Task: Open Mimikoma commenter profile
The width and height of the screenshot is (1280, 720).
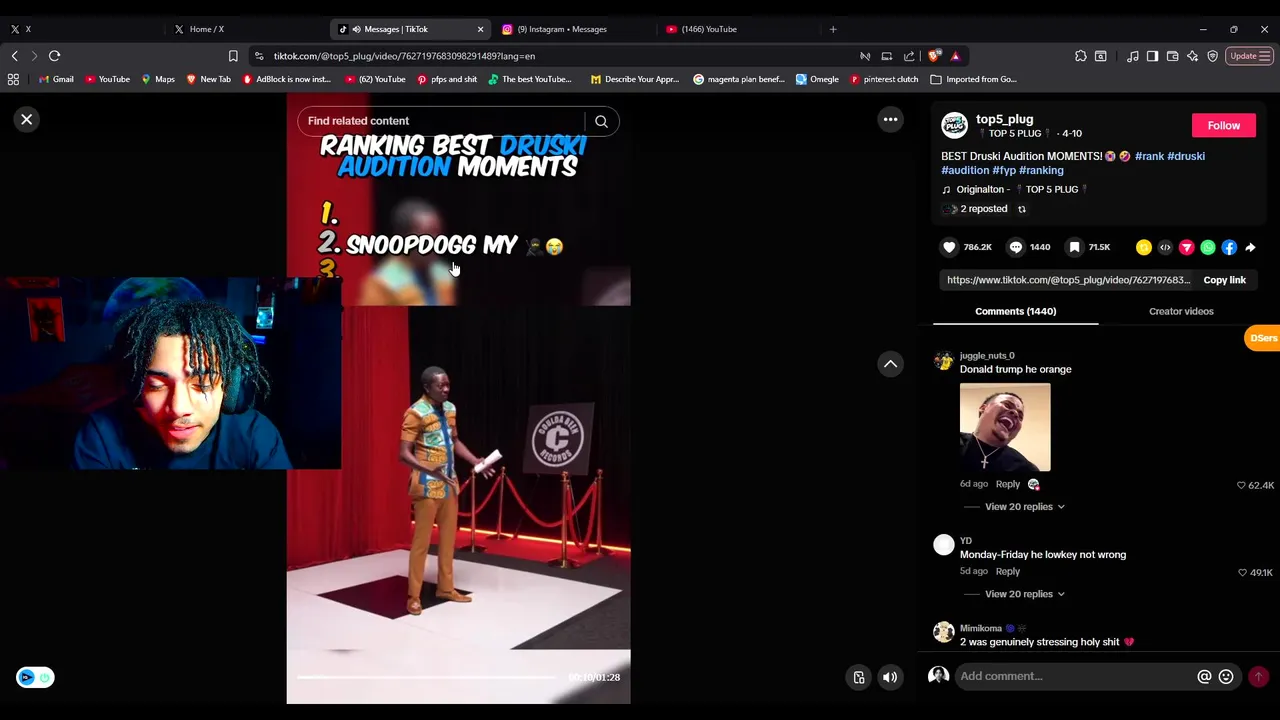Action: [980, 629]
